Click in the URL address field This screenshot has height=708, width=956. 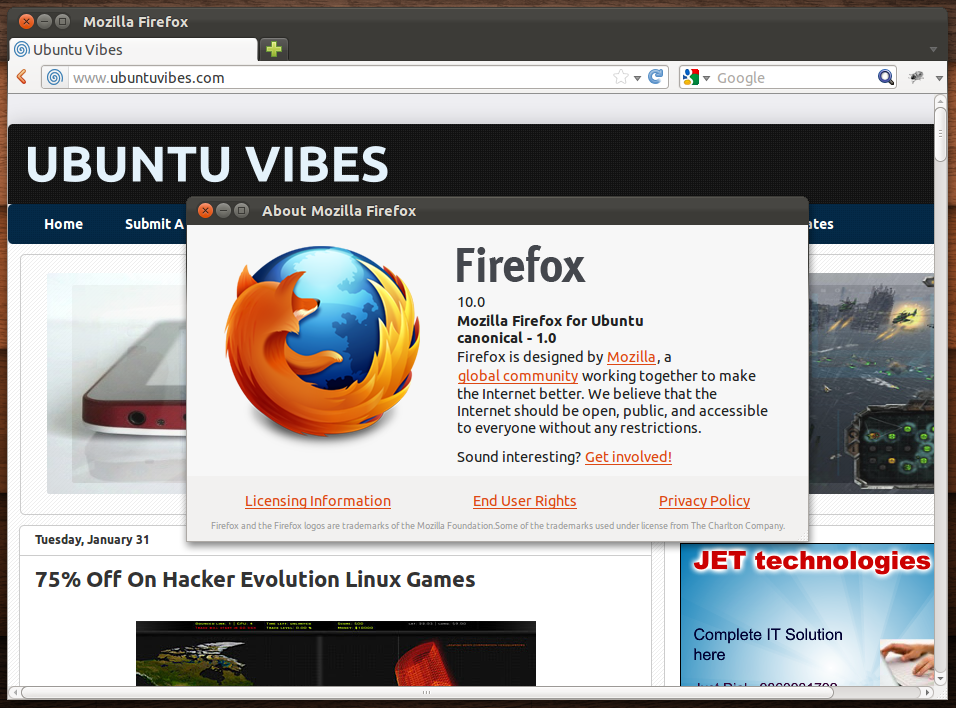[x=341, y=77]
